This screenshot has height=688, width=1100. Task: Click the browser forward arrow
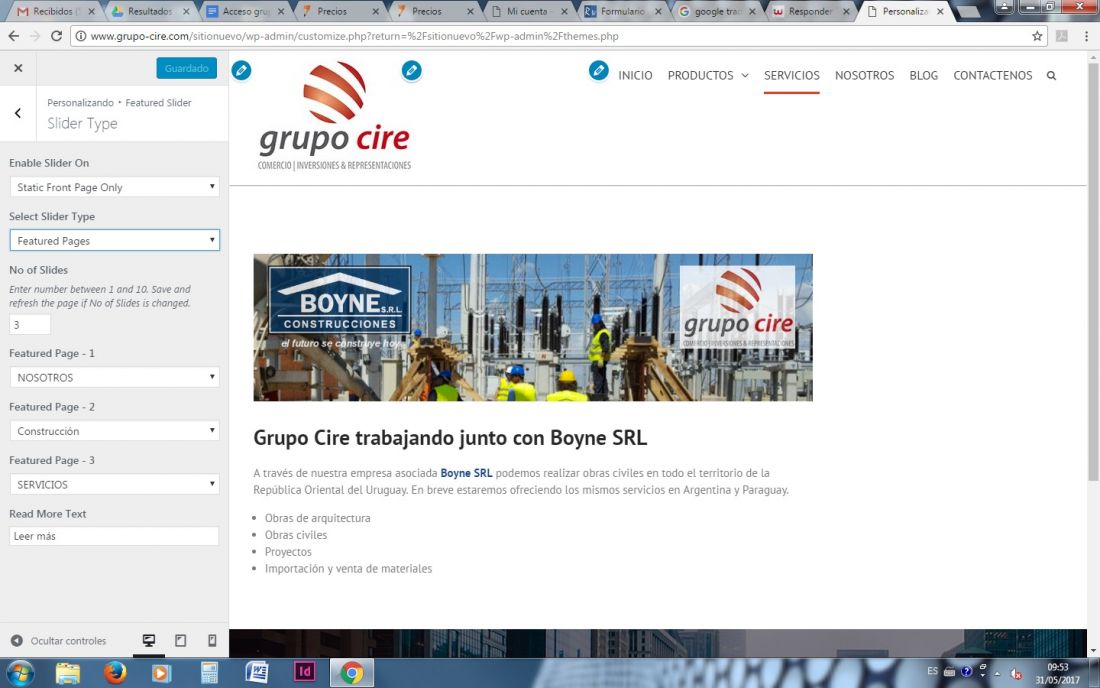(x=35, y=36)
